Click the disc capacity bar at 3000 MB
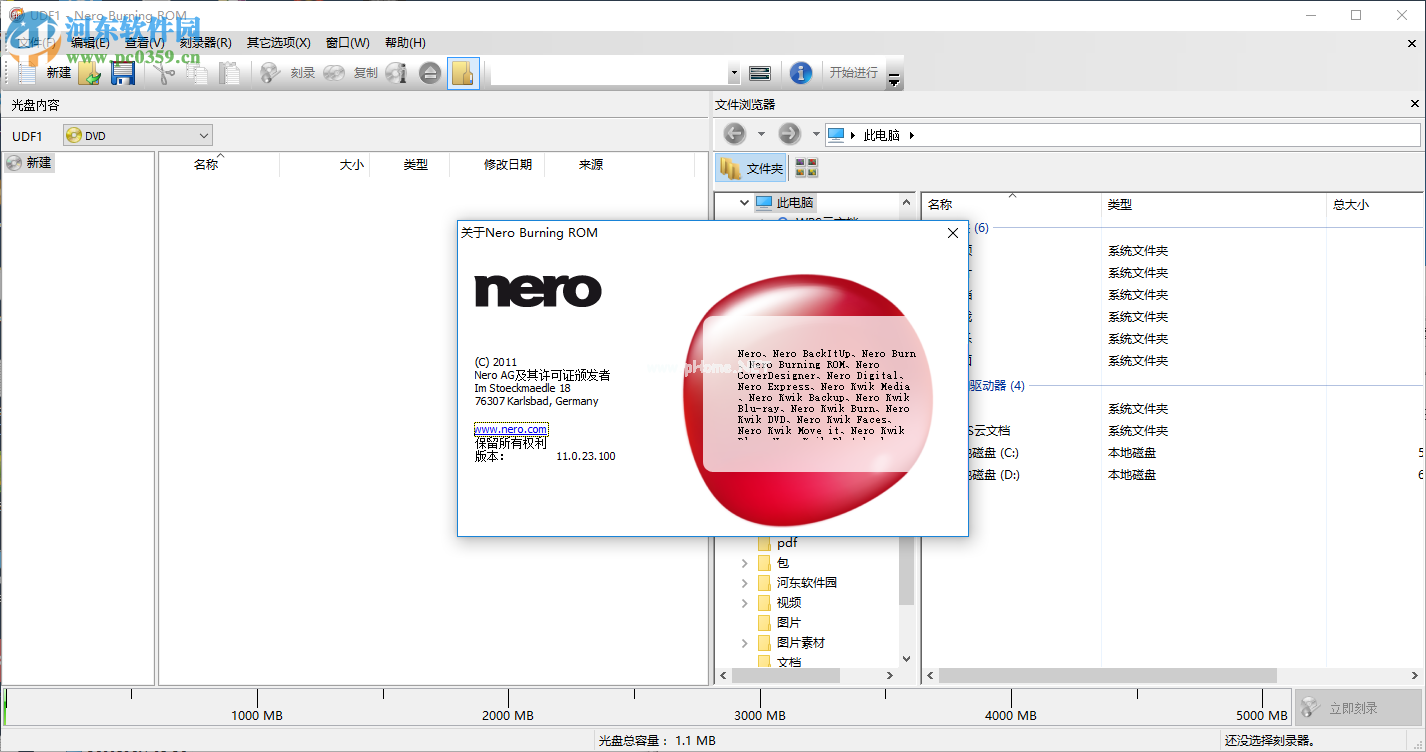Viewport: 1426px width, 752px height. (x=760, y=707)
